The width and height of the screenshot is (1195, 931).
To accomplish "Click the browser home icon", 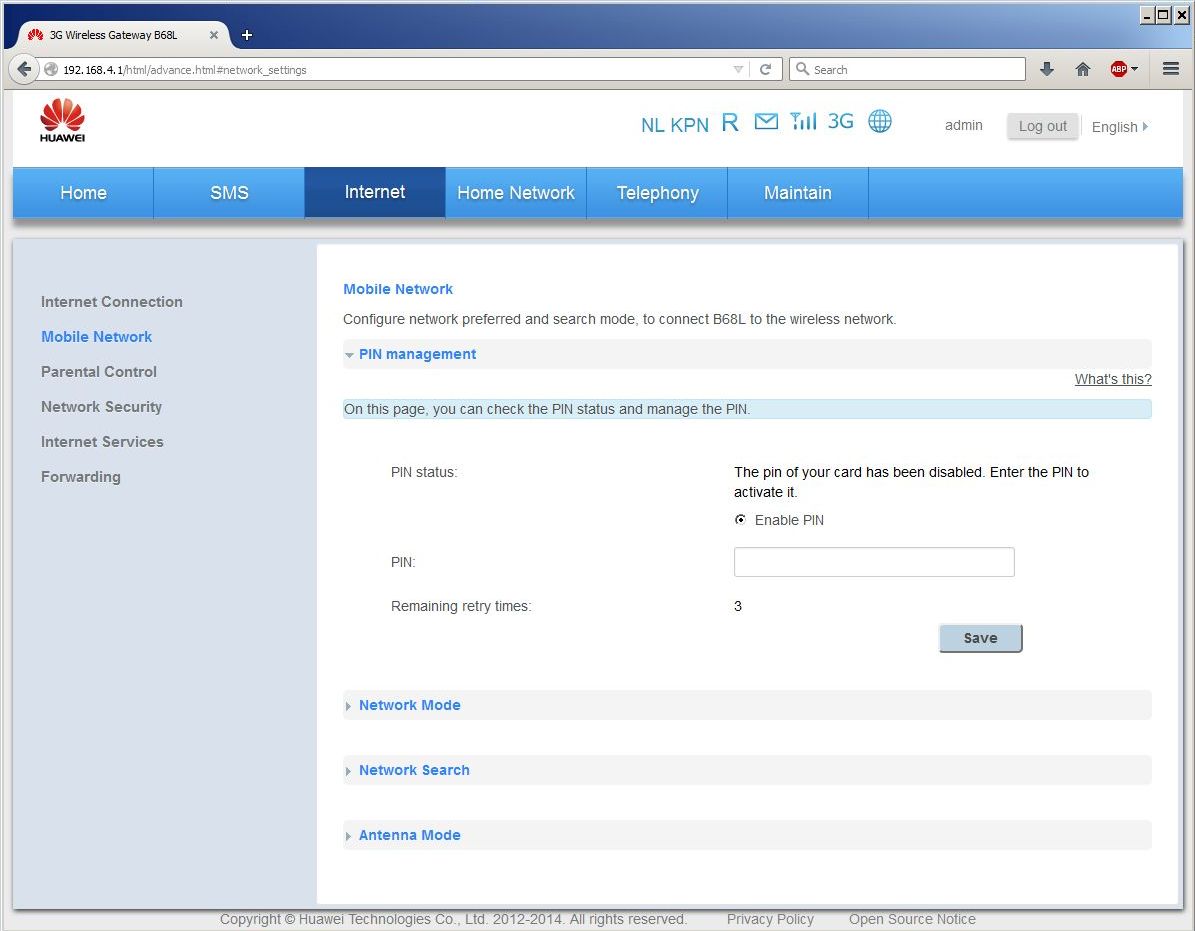I will (x=1083, y=69).
